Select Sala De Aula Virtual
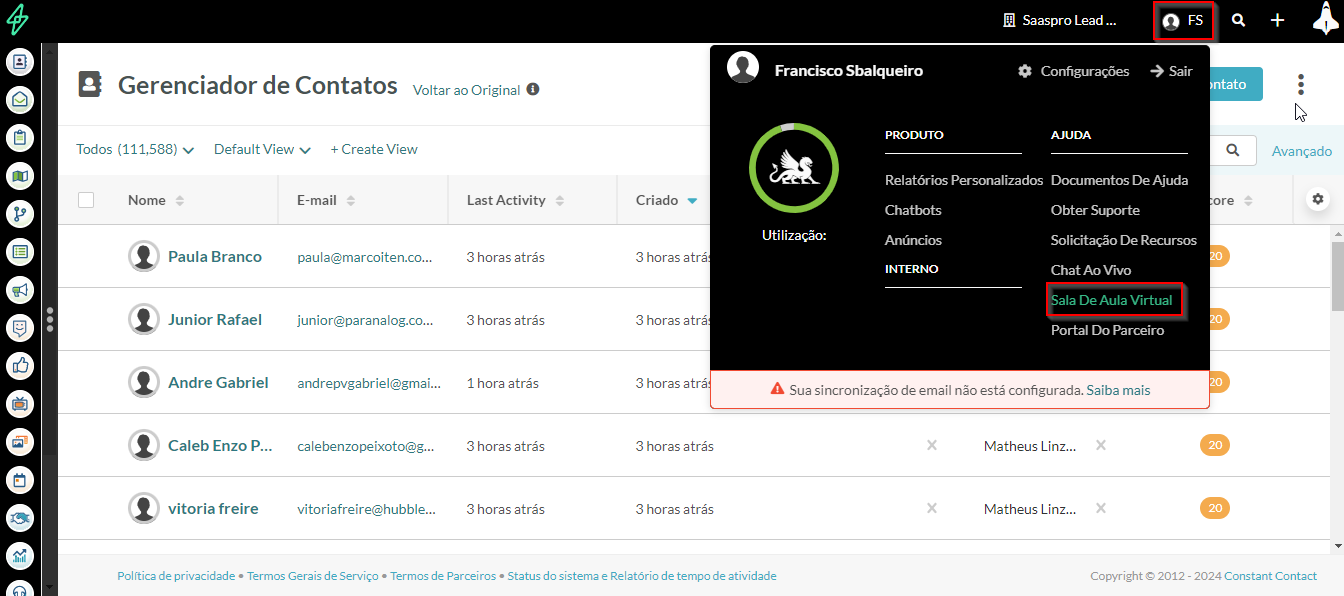1344x596 pixels. 1111,300
